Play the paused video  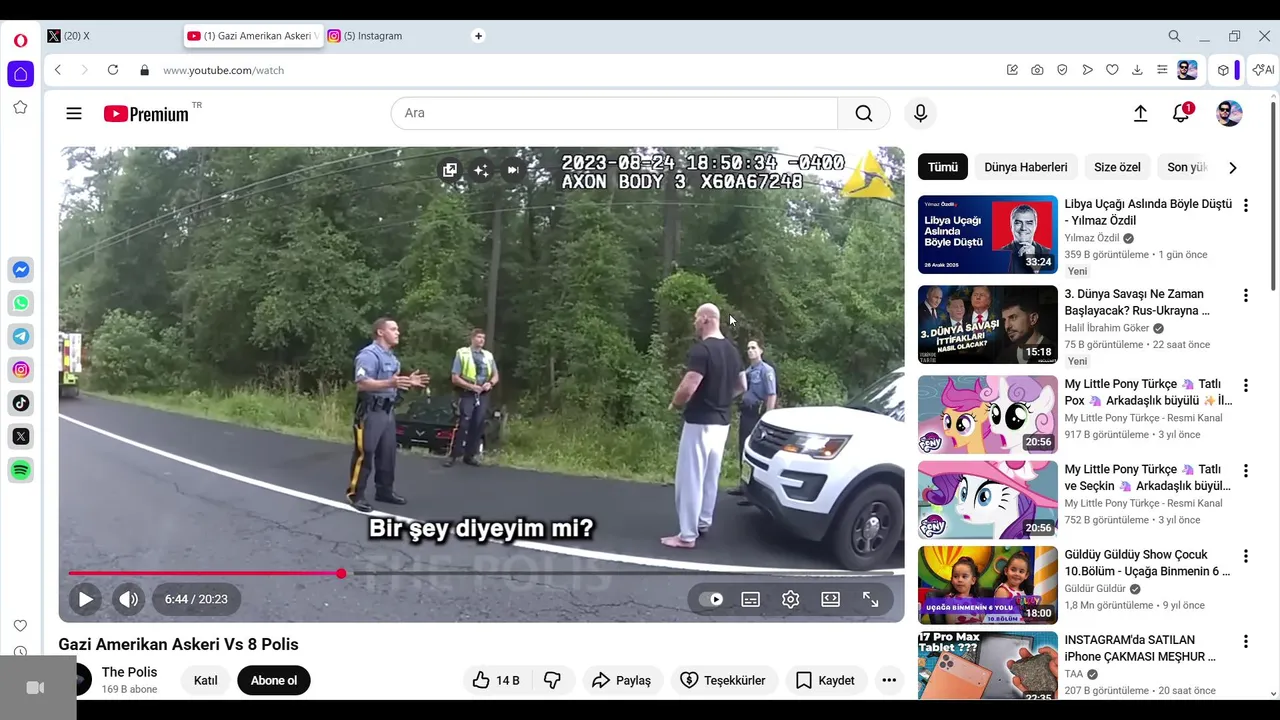click(x=86, y=599)
